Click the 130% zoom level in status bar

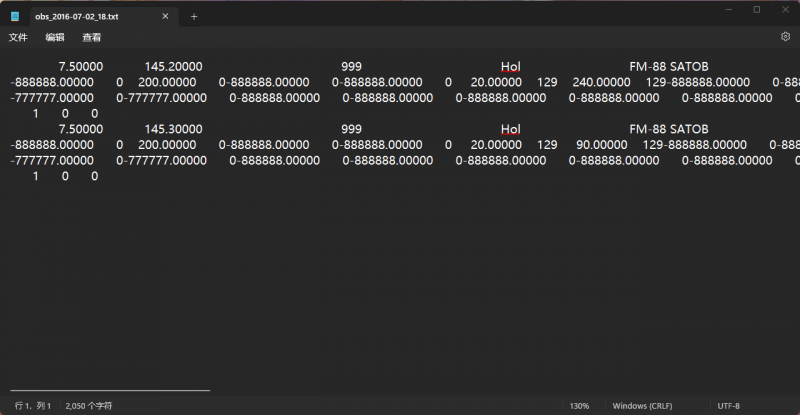click(579, 406)
